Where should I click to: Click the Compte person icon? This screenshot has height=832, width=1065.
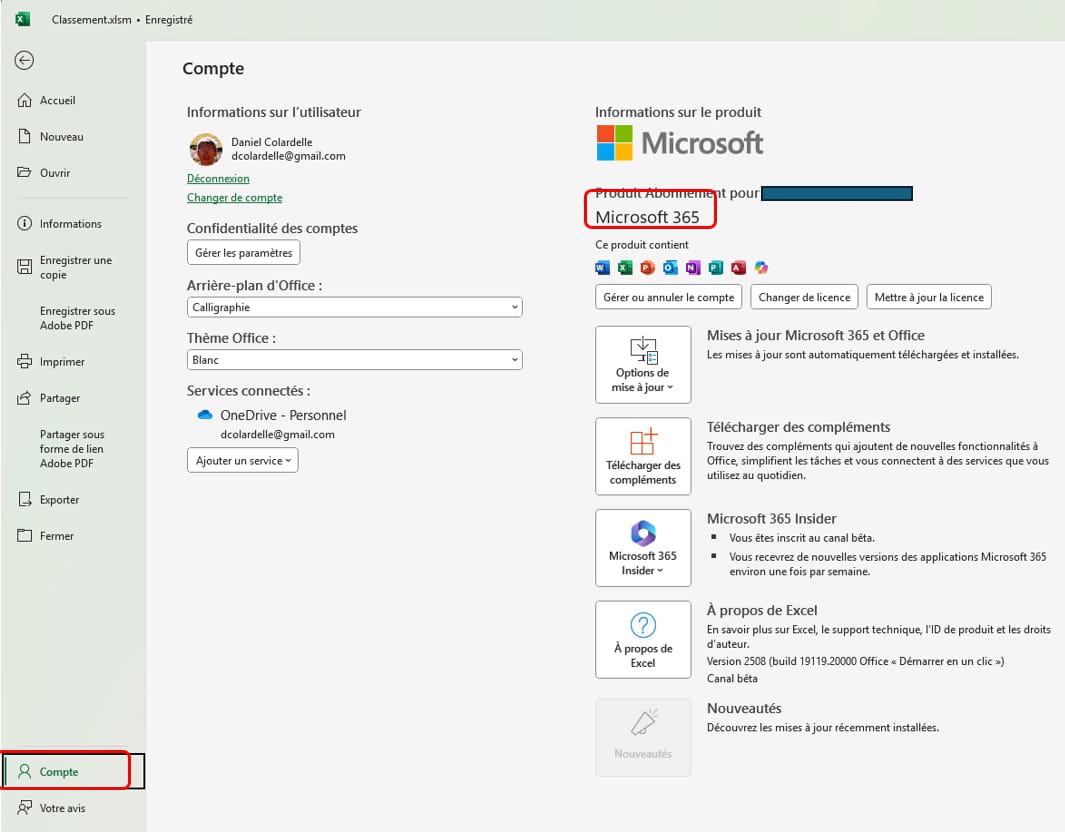[24, 772]
